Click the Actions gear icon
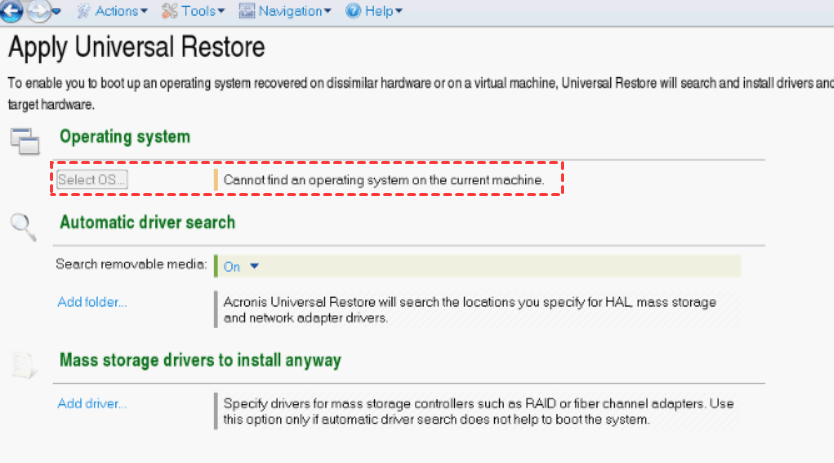Screen dimensions: 834x463 click(x=84, y=11)
